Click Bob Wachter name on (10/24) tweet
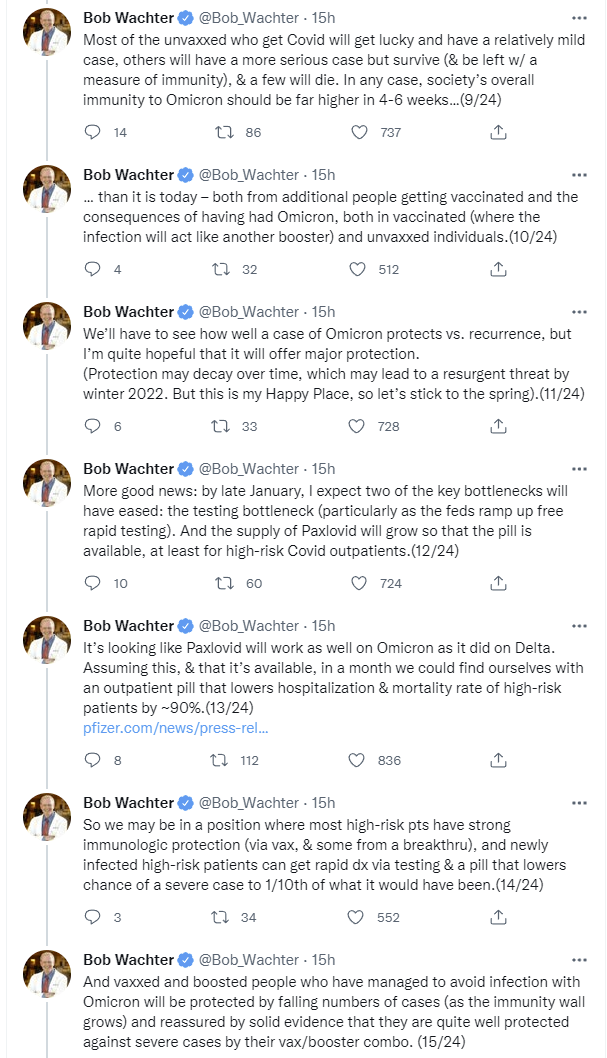 [128, 175]
